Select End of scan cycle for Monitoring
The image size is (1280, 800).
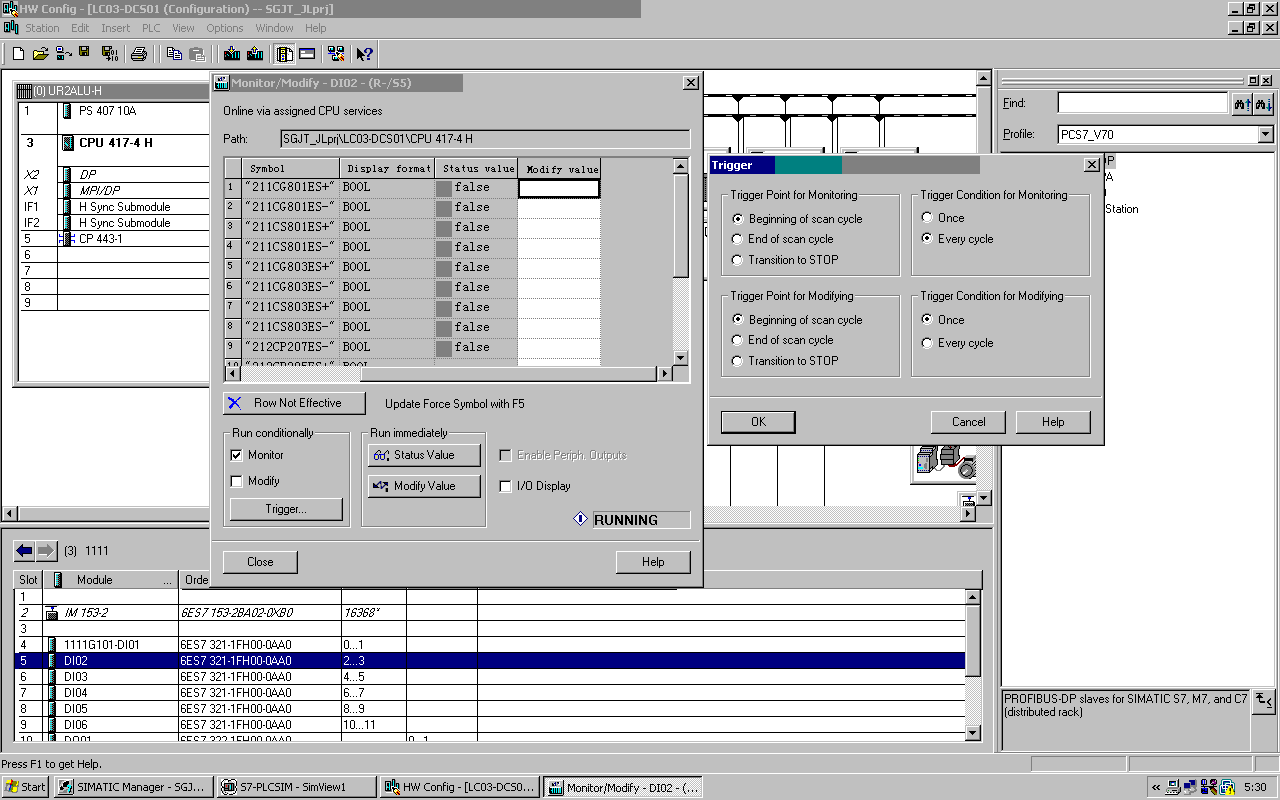[738, 239]
